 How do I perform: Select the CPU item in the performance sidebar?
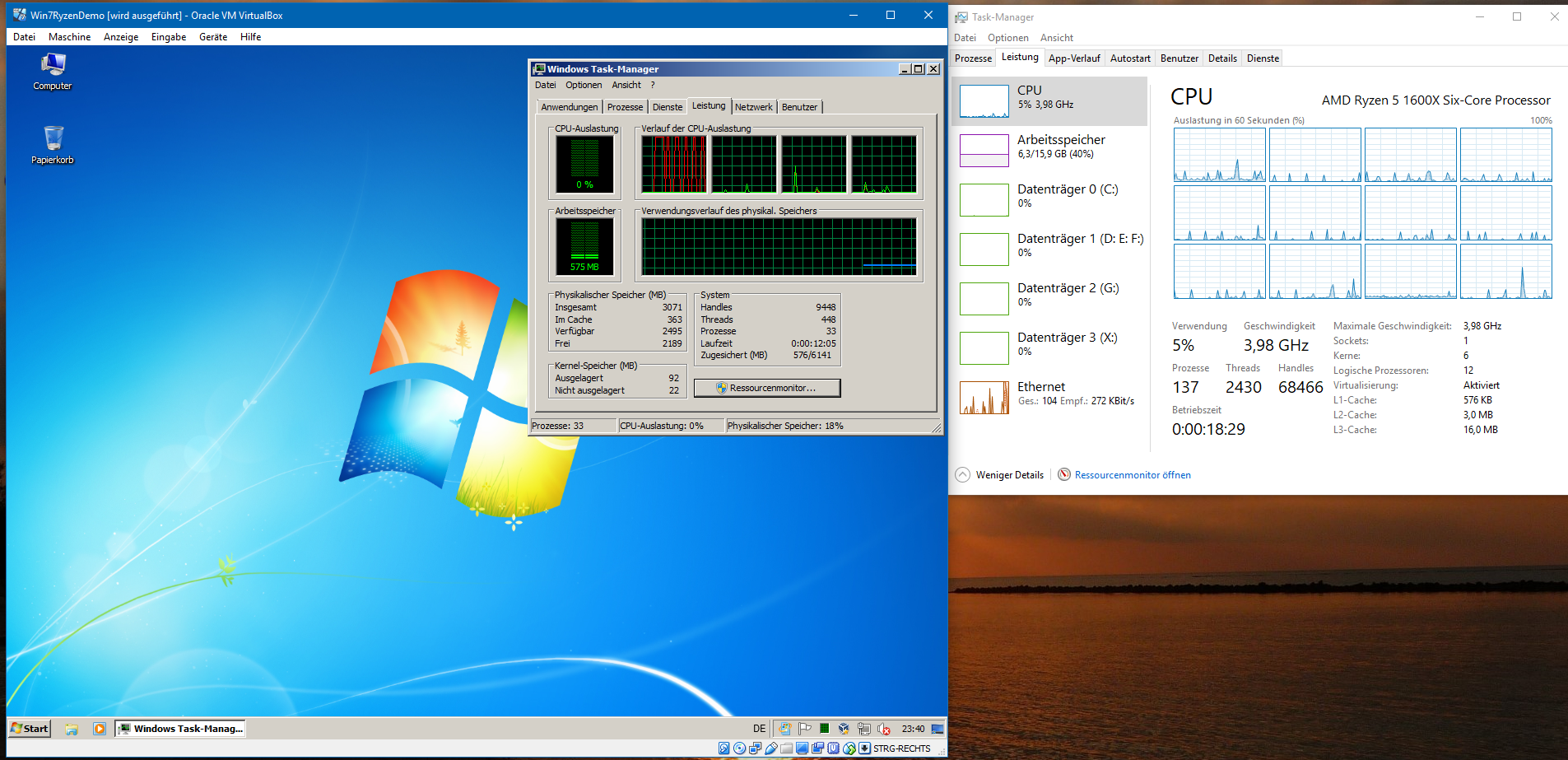(x=1049, y=101)
